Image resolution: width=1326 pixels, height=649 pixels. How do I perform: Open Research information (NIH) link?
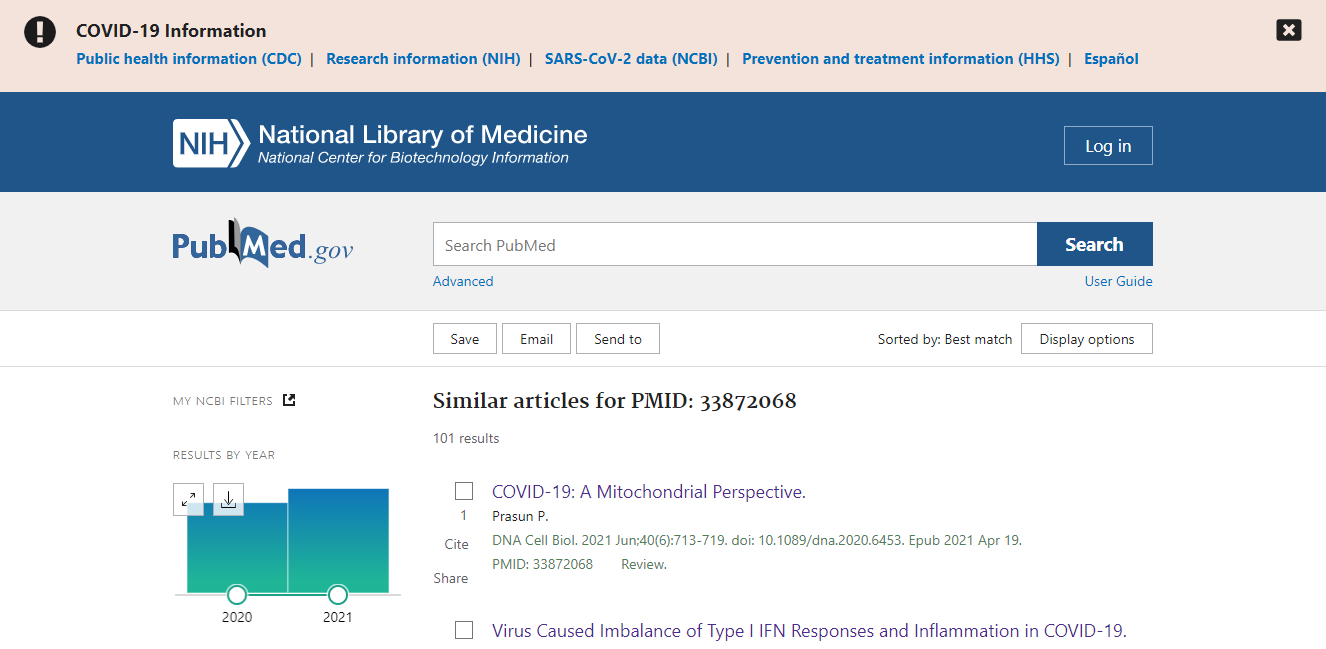[423, 59]
